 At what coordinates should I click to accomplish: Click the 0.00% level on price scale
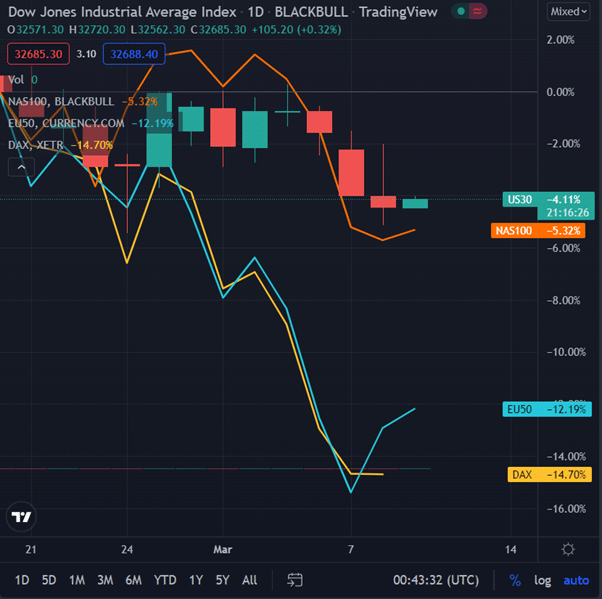561,92
